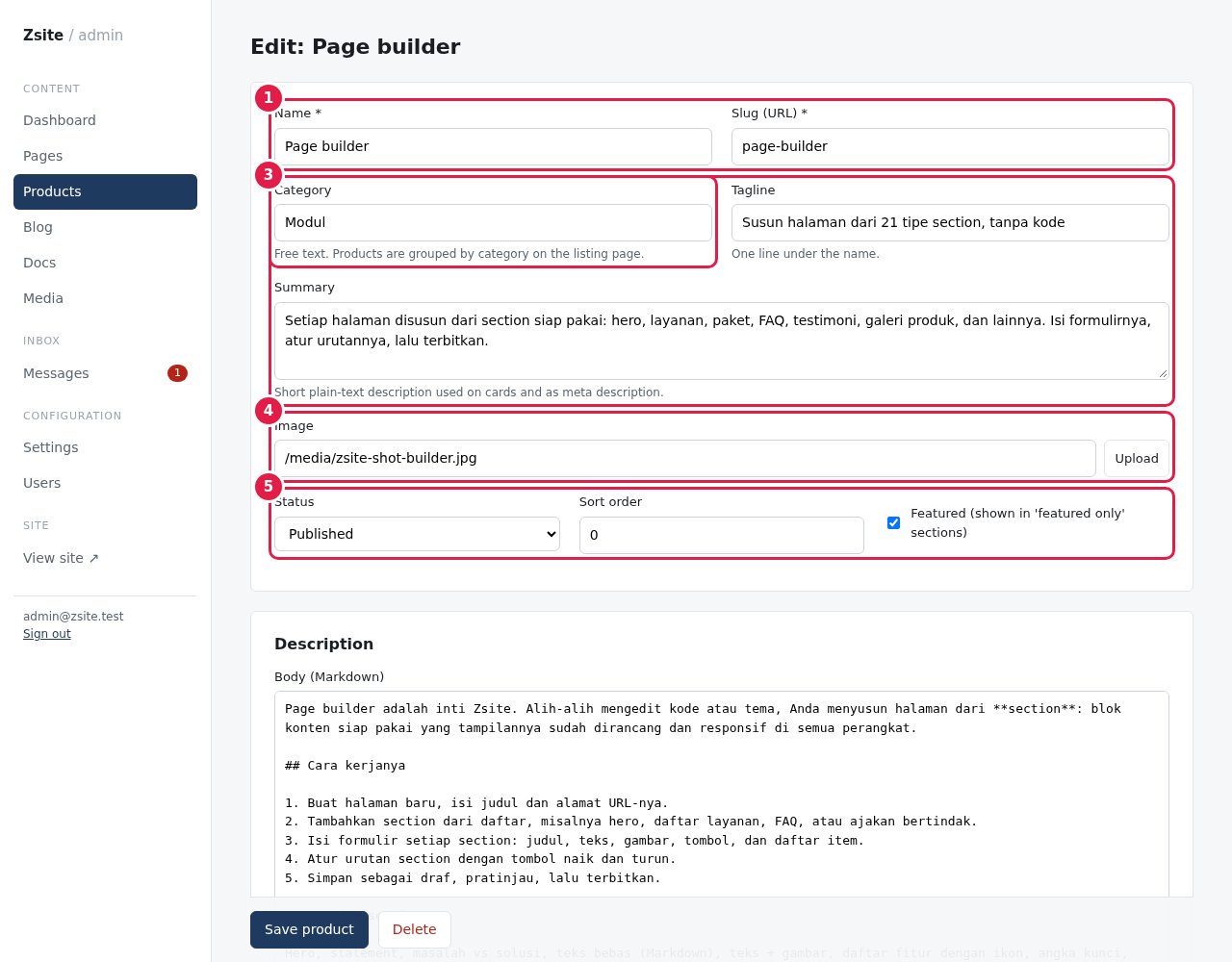Click inside the Body (Markdown) editor
Image resolution: width=1232 pixels, height=962 pixels.
pyautogui.click(x=722, y=794)
